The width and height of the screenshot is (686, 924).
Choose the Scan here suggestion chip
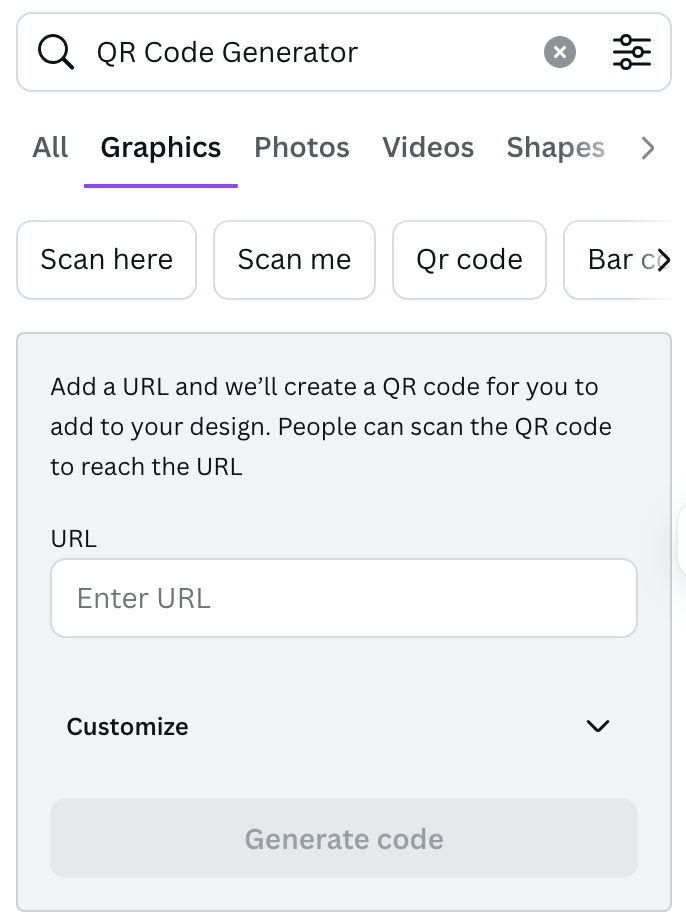coord(107,260)
